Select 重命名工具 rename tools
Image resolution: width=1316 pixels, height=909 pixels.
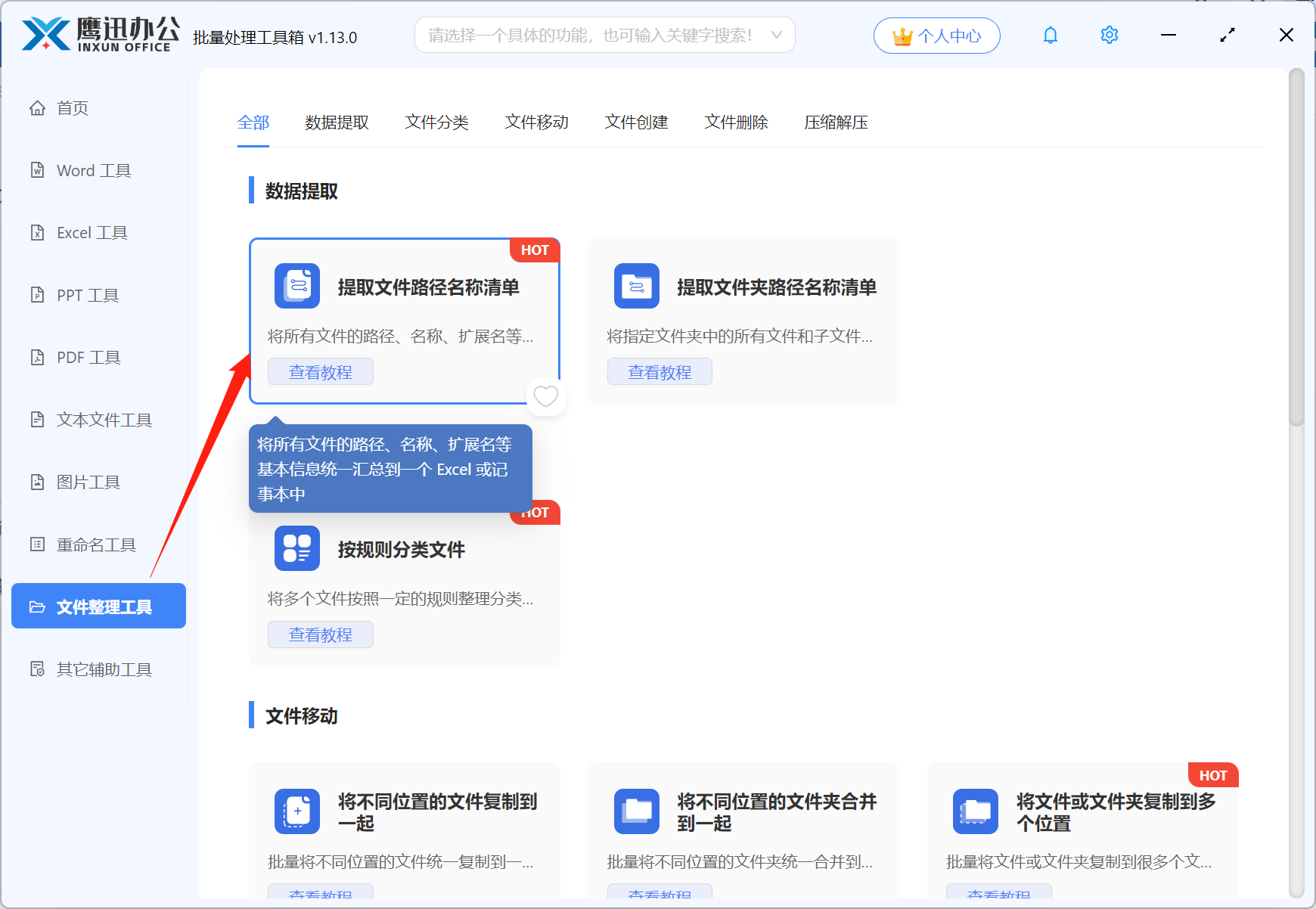coord(95,544)
